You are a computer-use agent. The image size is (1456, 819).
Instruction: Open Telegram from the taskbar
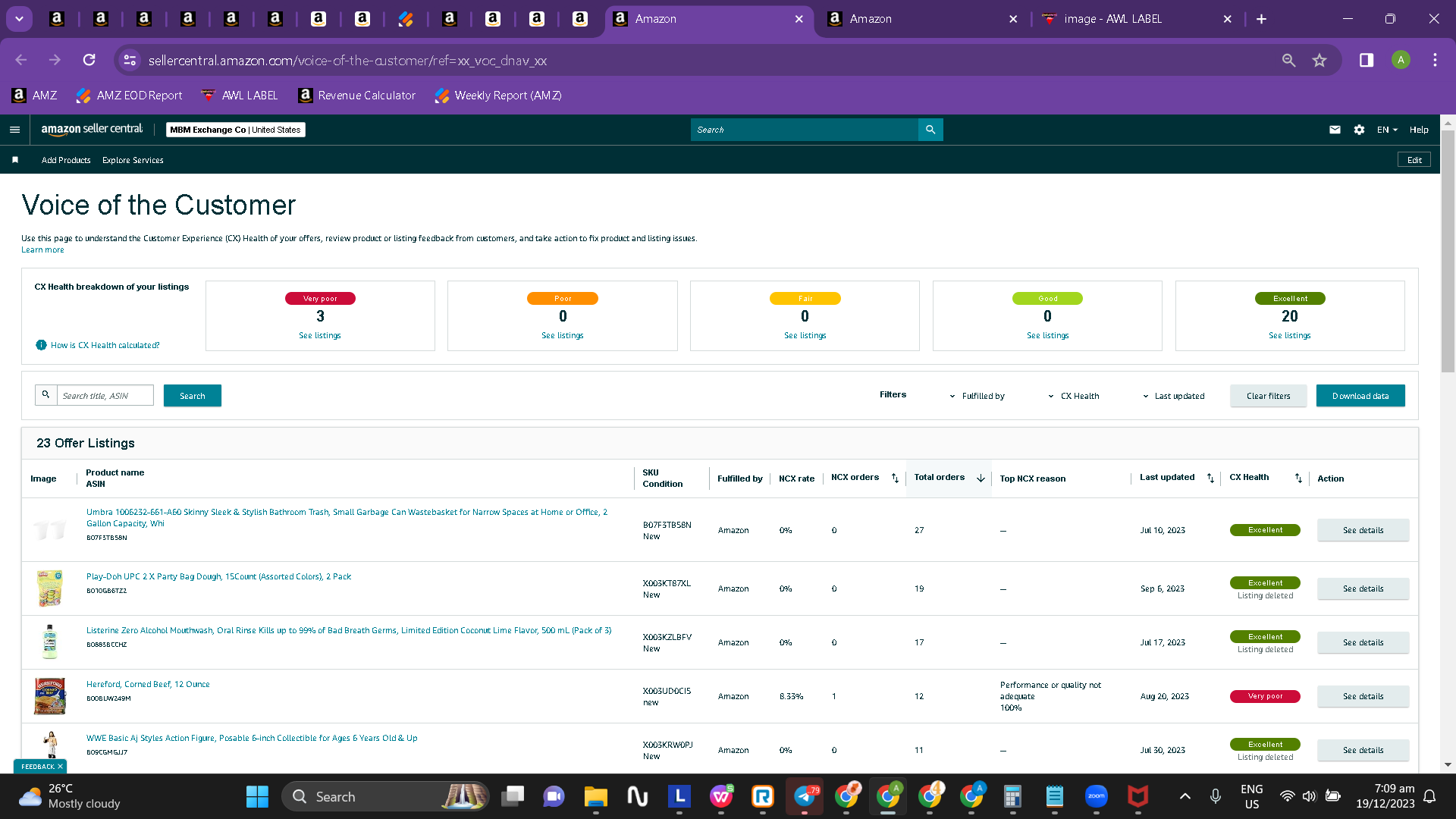click(805, 796)
